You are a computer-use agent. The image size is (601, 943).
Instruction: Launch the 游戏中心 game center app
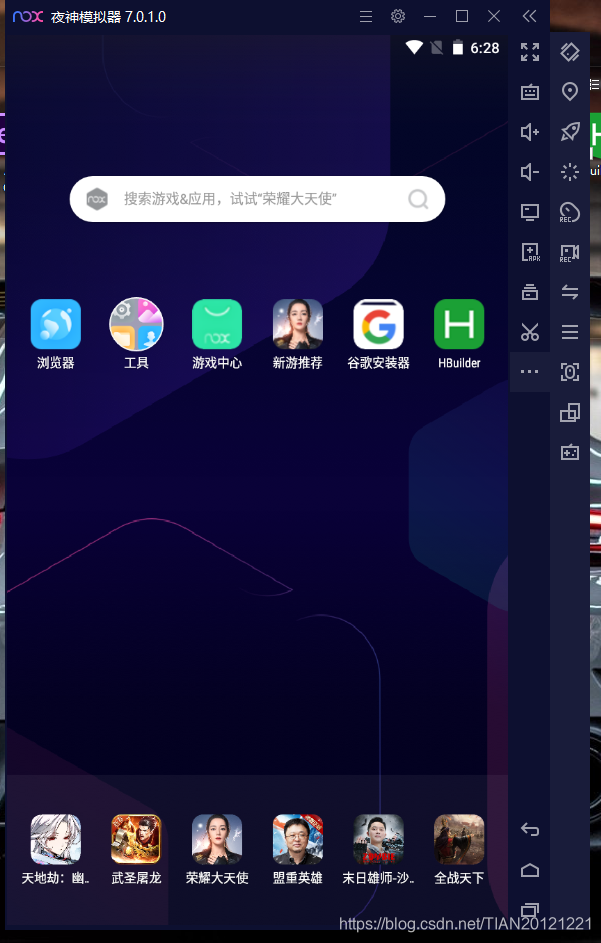click(x=217, y=324)
